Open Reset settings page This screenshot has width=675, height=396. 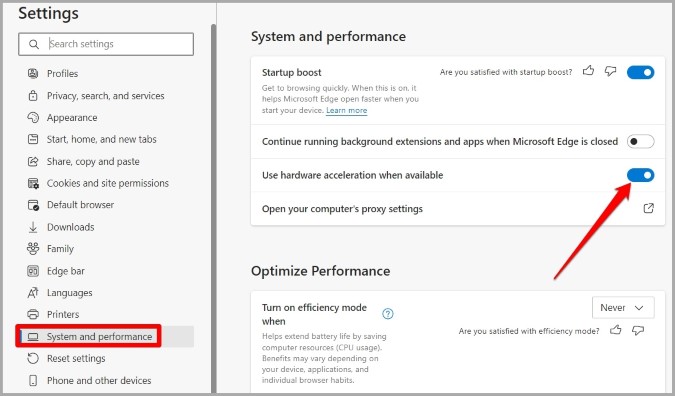coord(76,358)
